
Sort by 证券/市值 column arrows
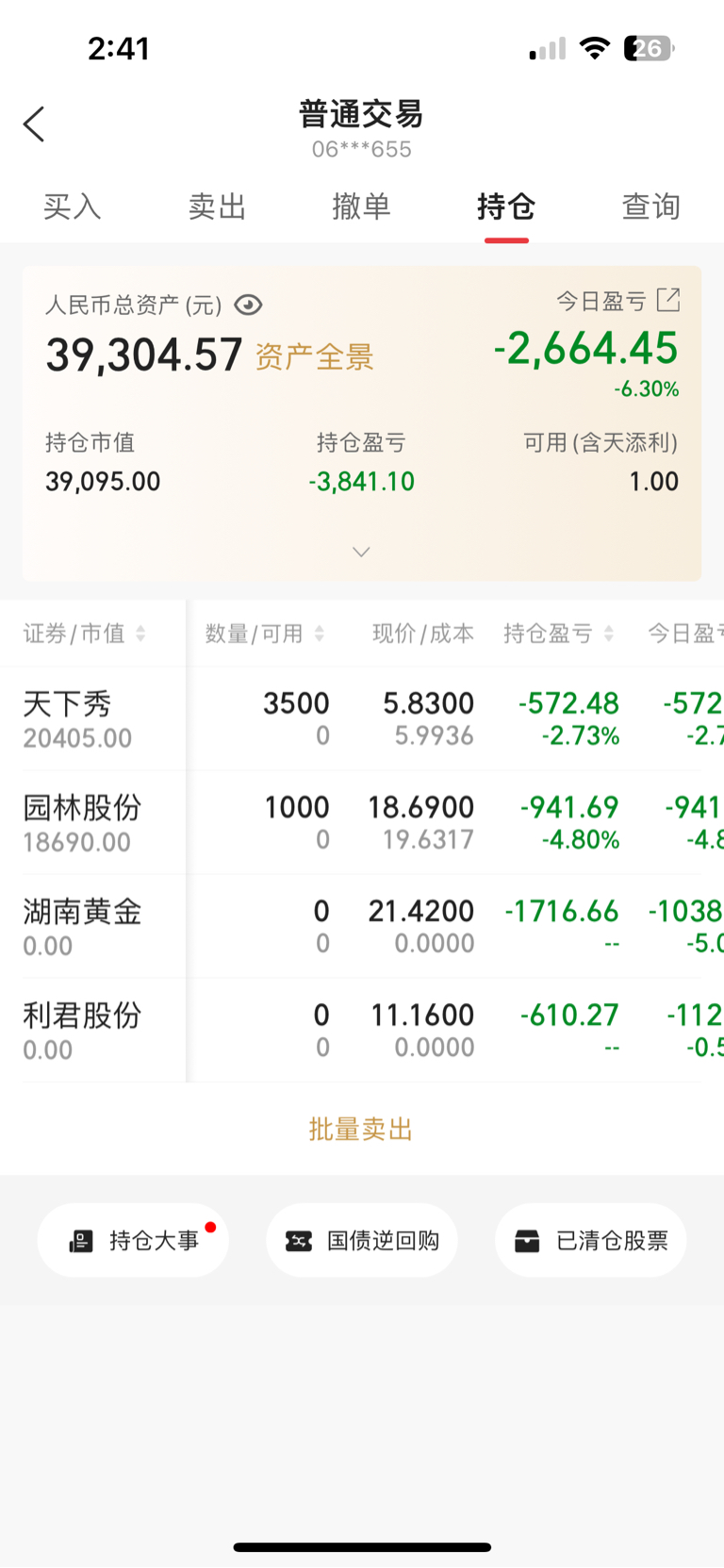point(140,634)
